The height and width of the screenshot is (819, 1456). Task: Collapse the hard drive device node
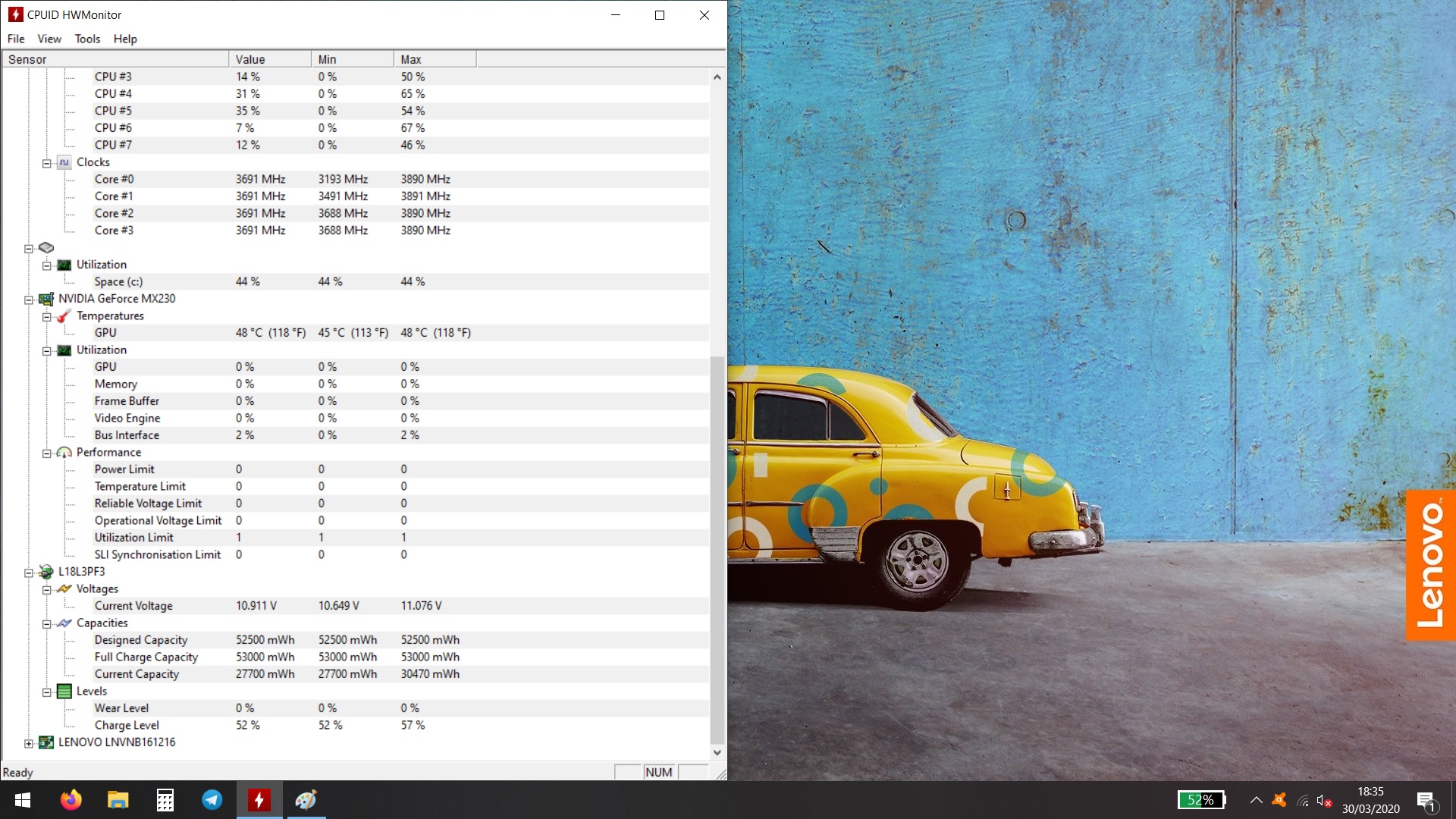(29, 249)
